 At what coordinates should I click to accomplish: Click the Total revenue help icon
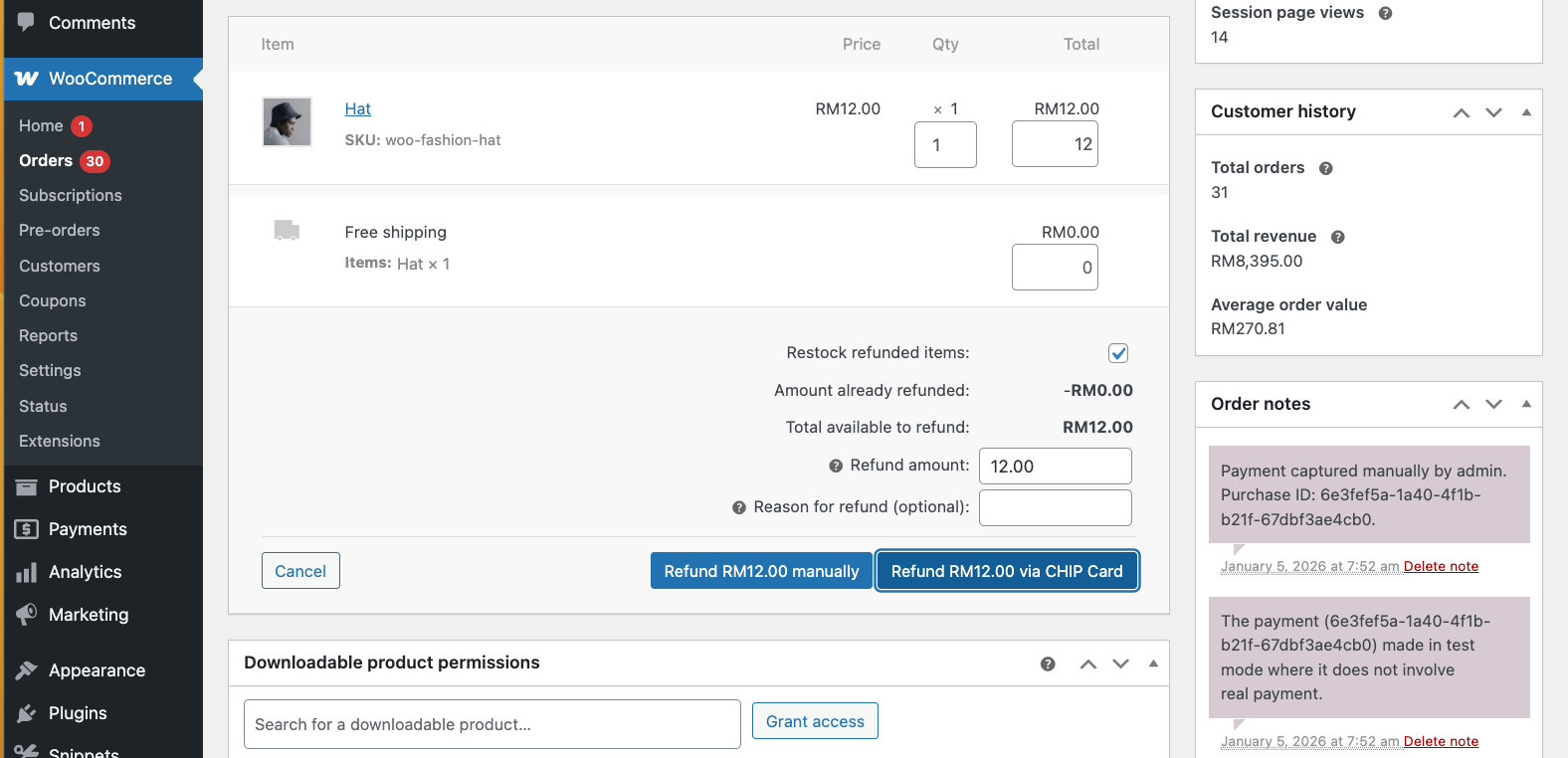1337,237
